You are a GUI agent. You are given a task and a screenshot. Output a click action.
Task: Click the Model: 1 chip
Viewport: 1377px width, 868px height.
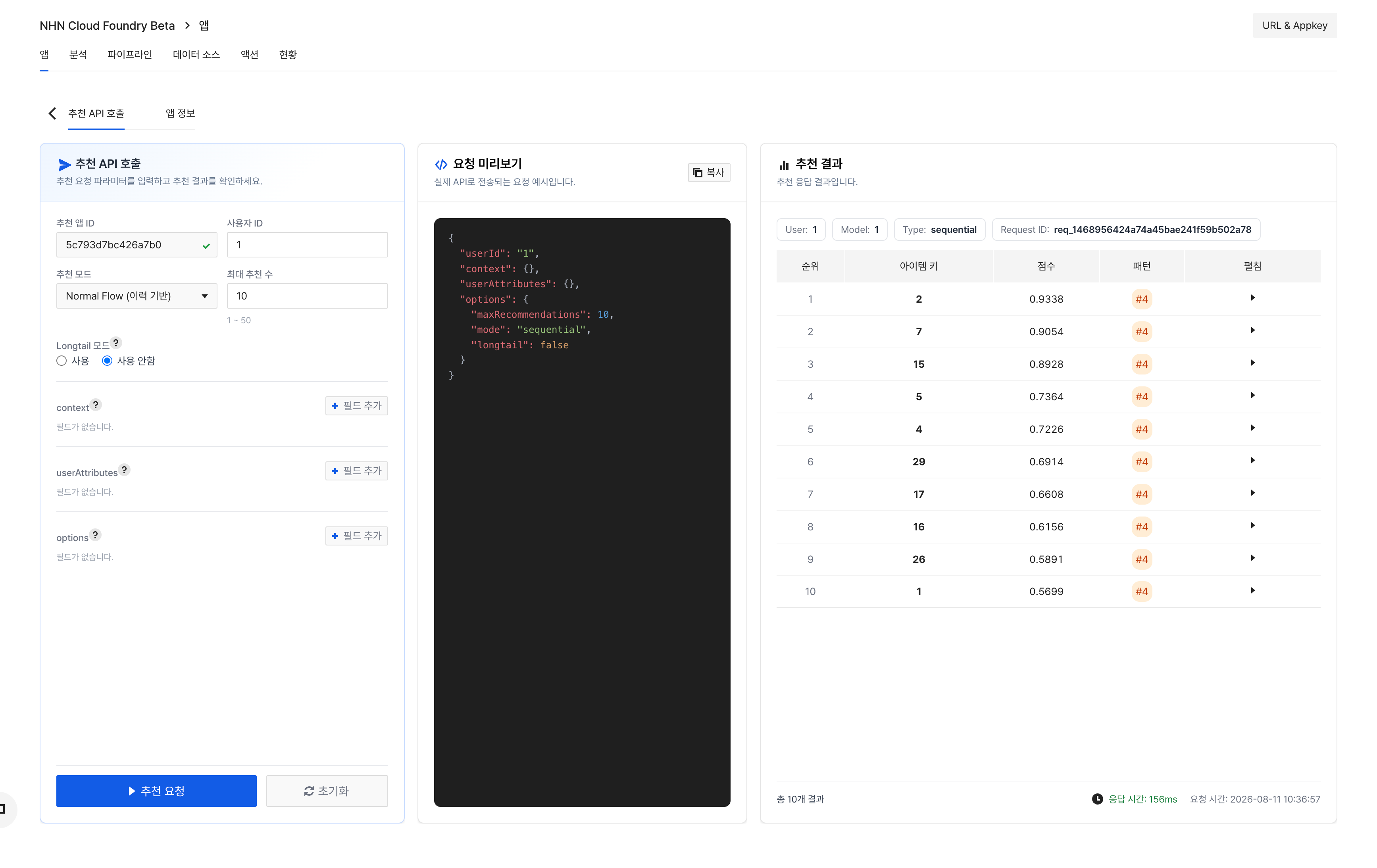[x=860, y=229]
